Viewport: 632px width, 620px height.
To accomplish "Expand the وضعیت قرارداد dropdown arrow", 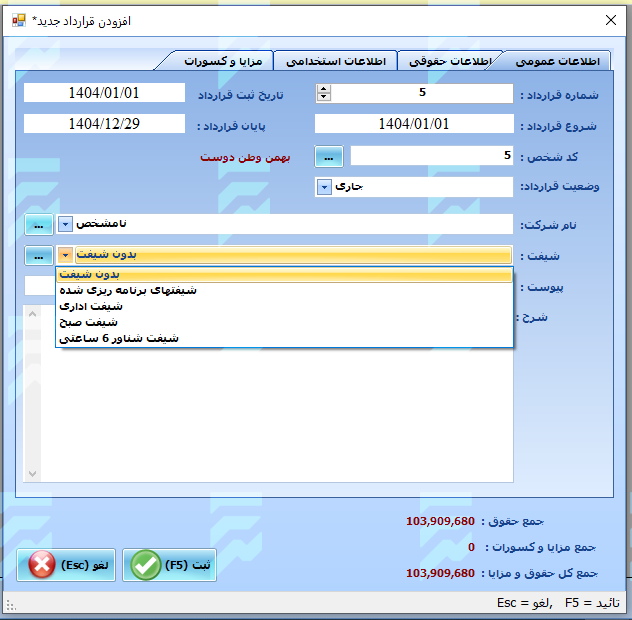I will click(x=324, y=187).
